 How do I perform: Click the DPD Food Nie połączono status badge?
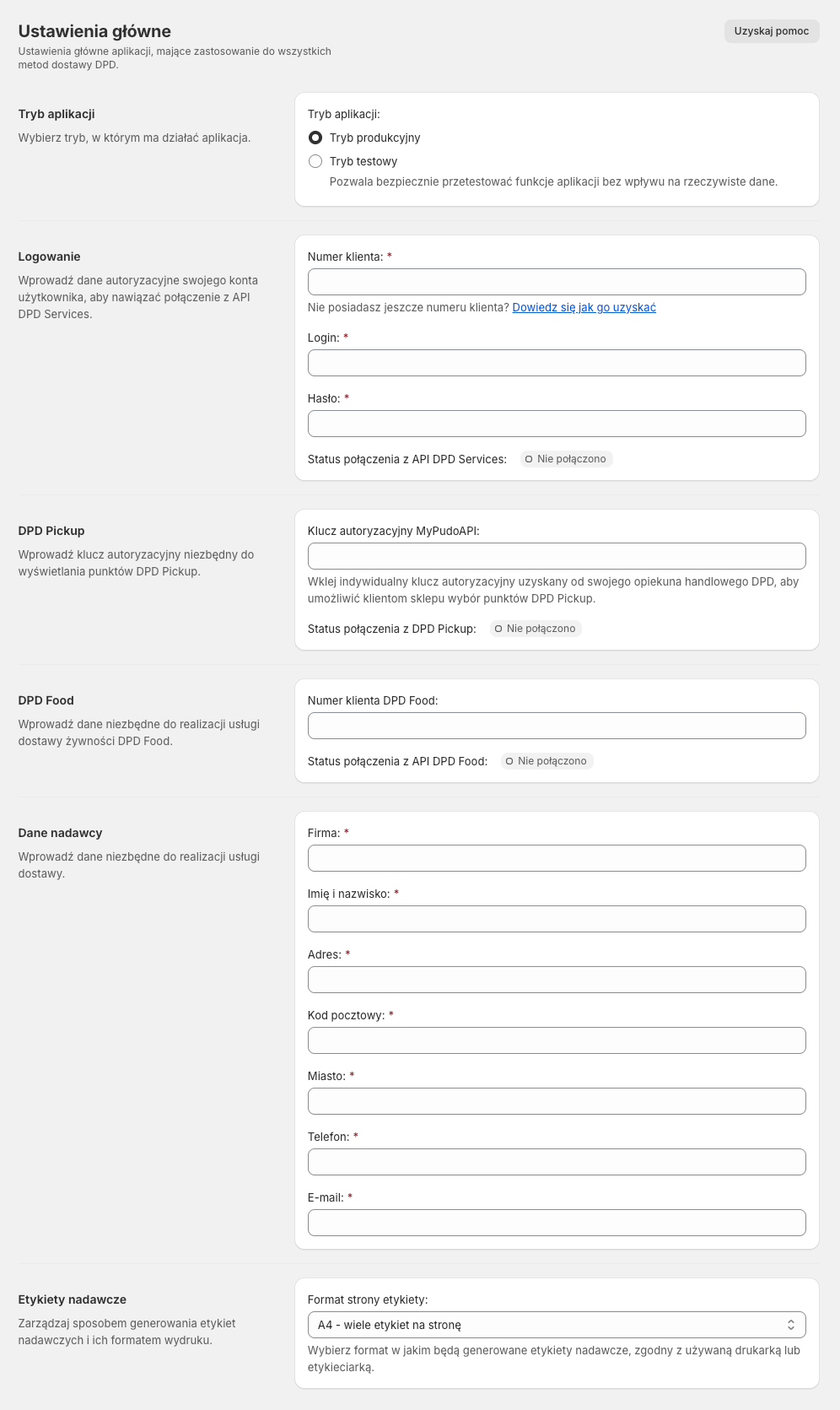(547, 761)
